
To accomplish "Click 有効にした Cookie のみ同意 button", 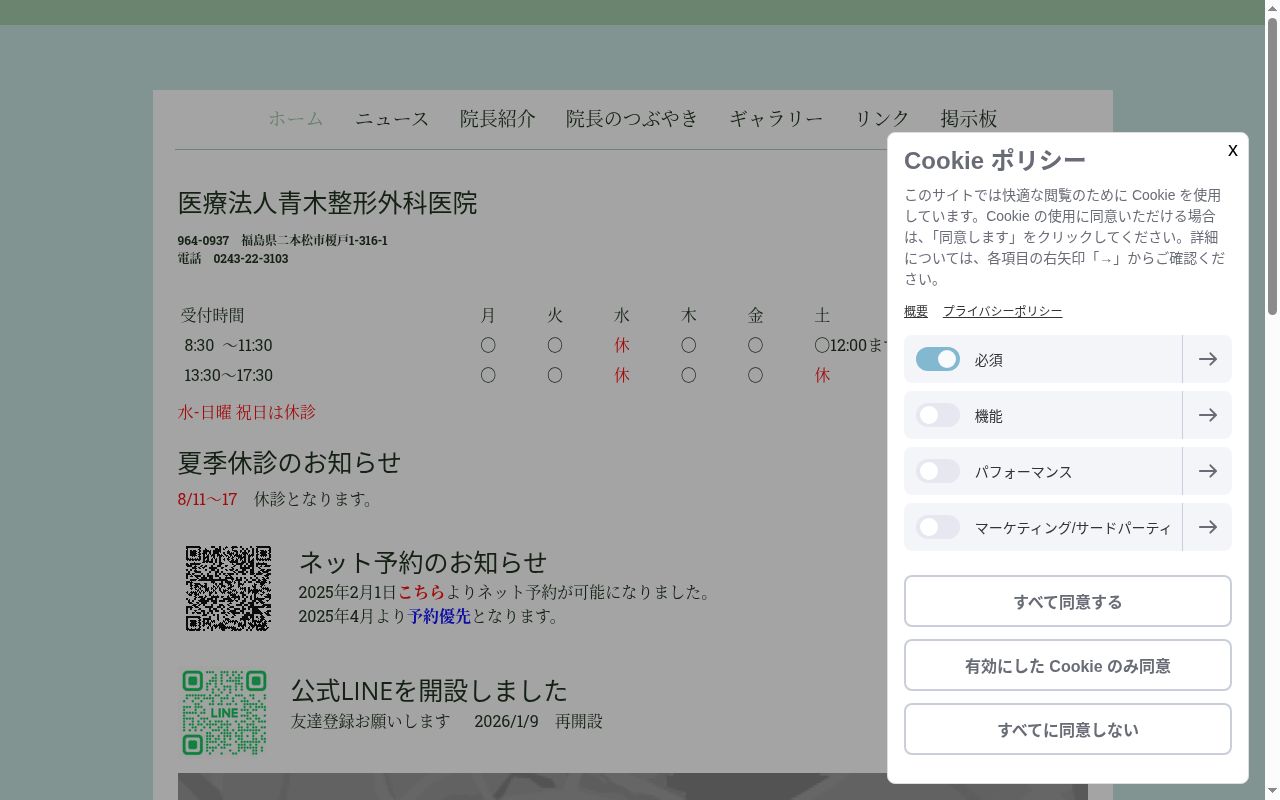I will 1068,665.
